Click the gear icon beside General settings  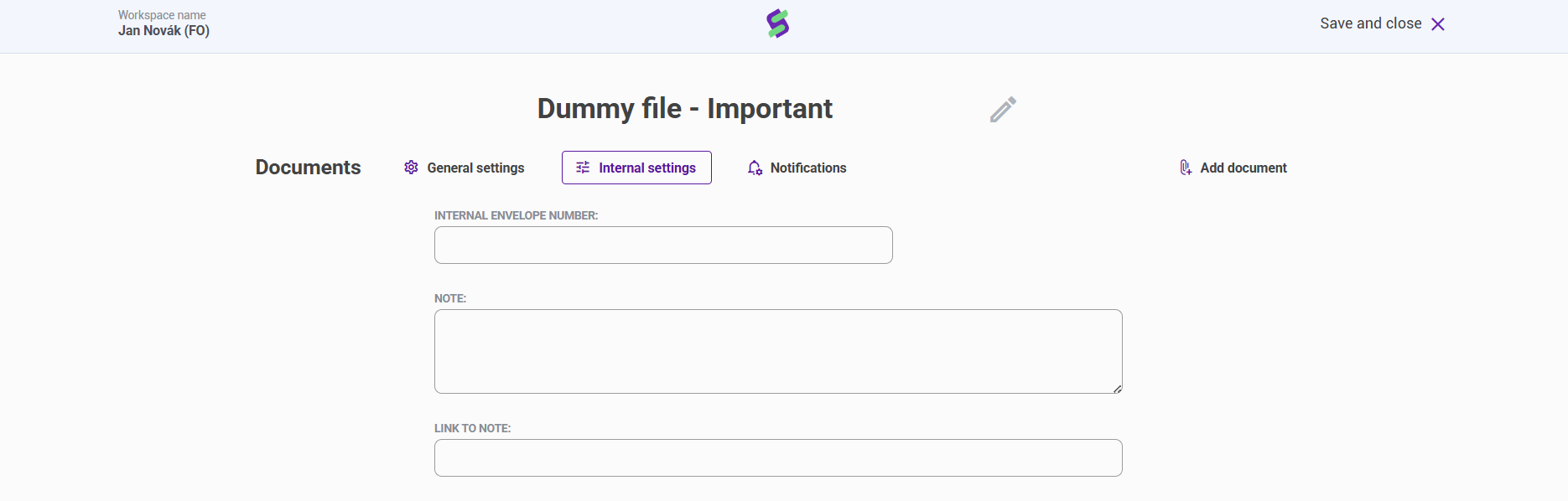(411, 168)
